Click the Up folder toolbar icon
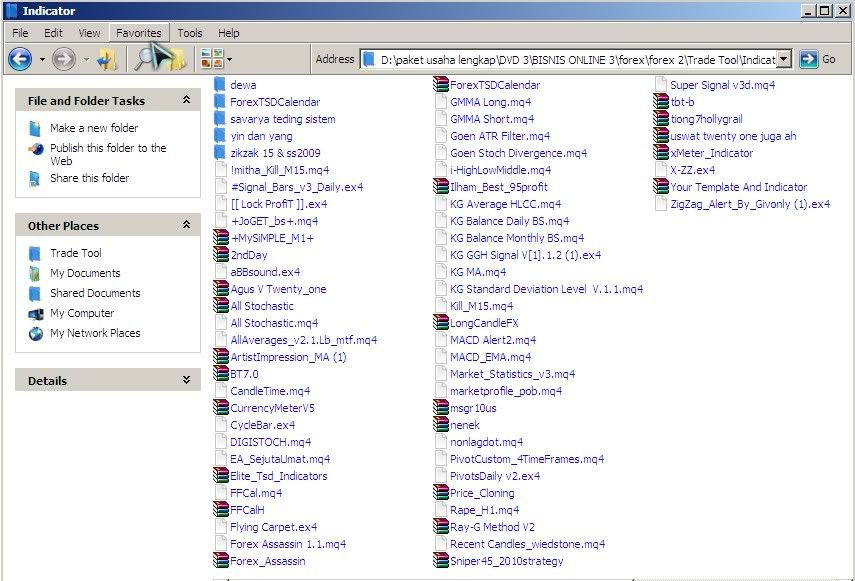The height and width of the screenshot is (581, 855). click(x=107, y=59)
